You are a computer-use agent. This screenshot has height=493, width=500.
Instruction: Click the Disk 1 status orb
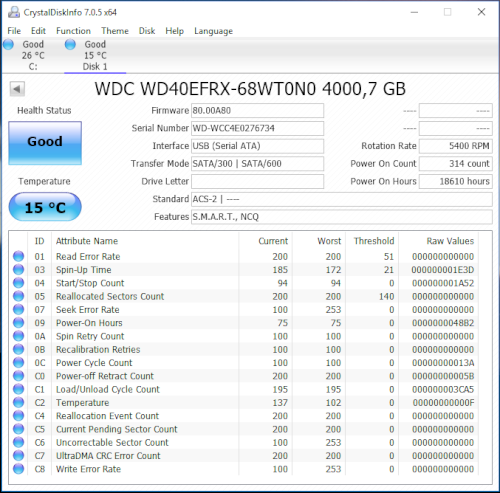70,44
